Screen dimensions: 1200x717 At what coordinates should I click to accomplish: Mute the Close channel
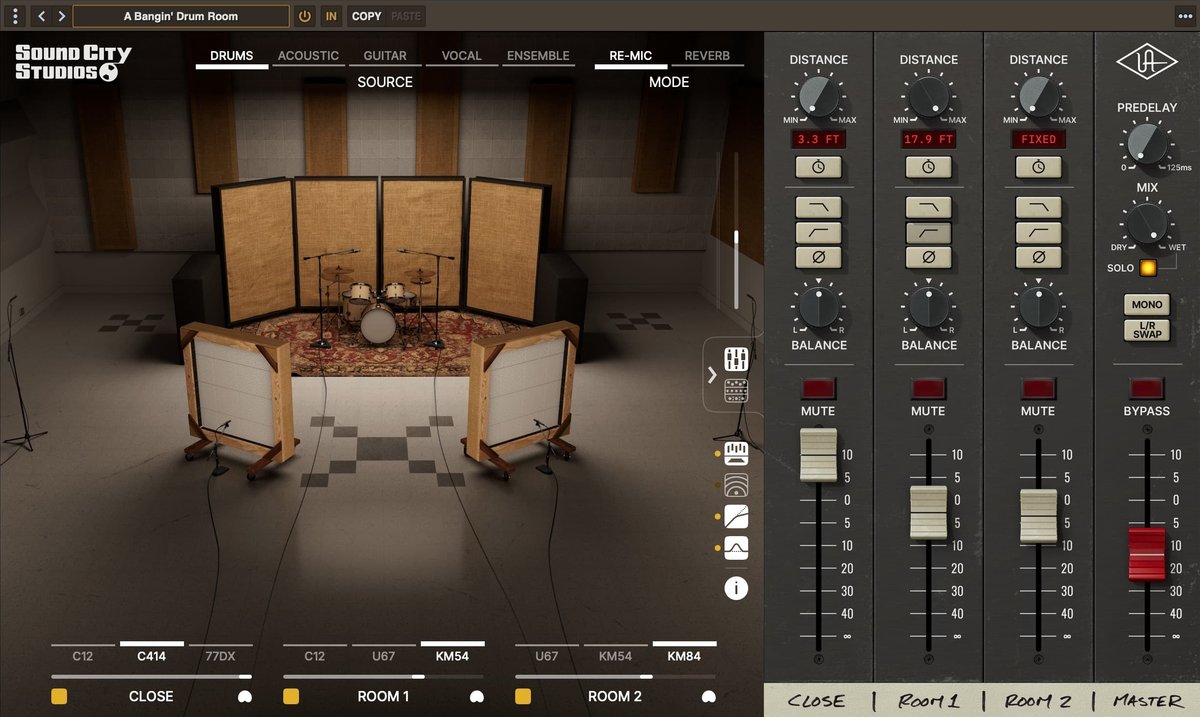818,388
